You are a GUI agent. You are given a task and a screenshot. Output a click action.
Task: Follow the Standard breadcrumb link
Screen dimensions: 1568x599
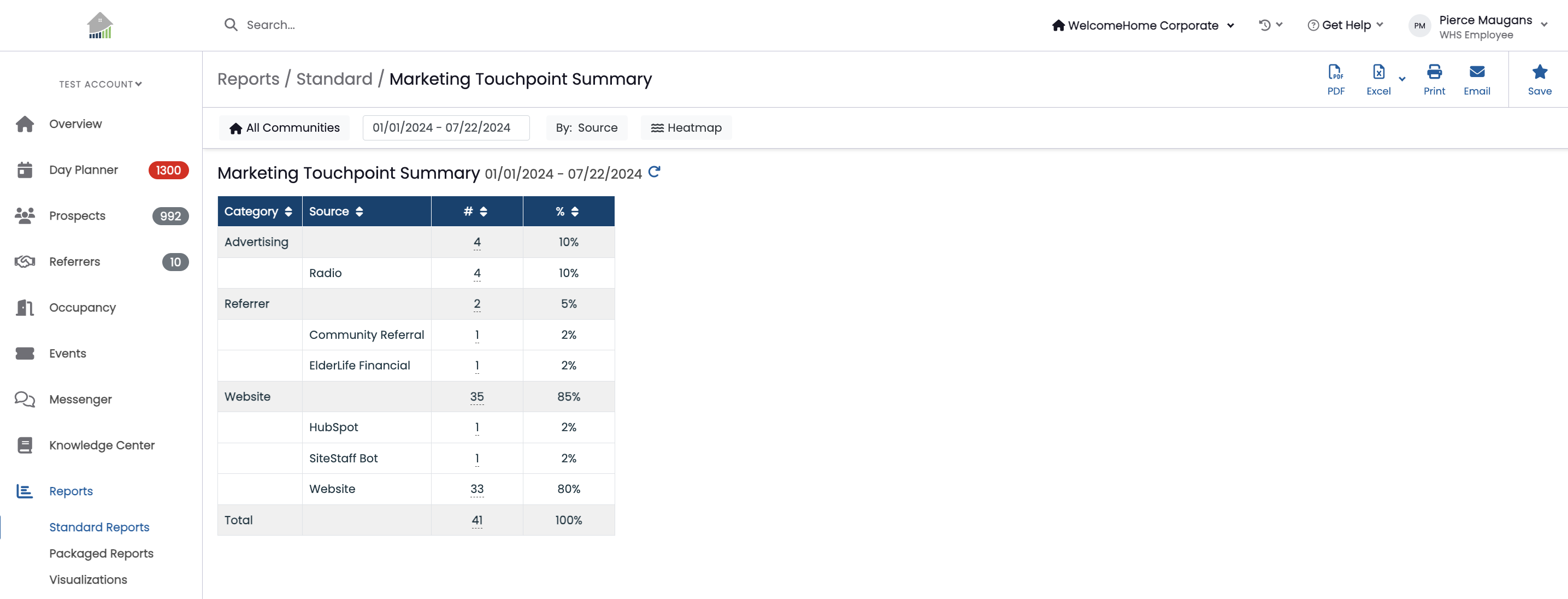pos(334,79)
